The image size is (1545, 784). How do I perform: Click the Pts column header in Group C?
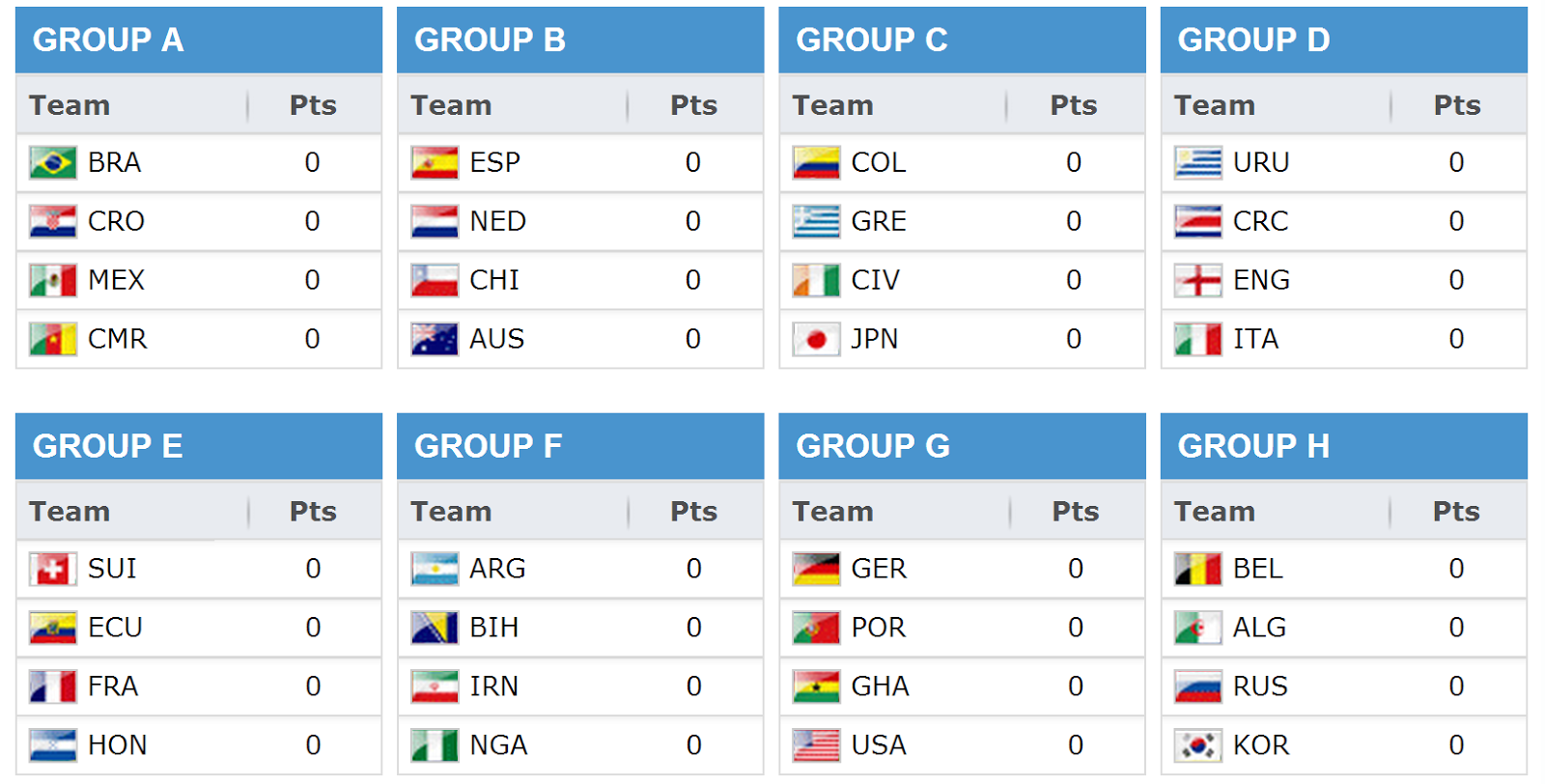pyautogui.click(x=1074, y=105)
